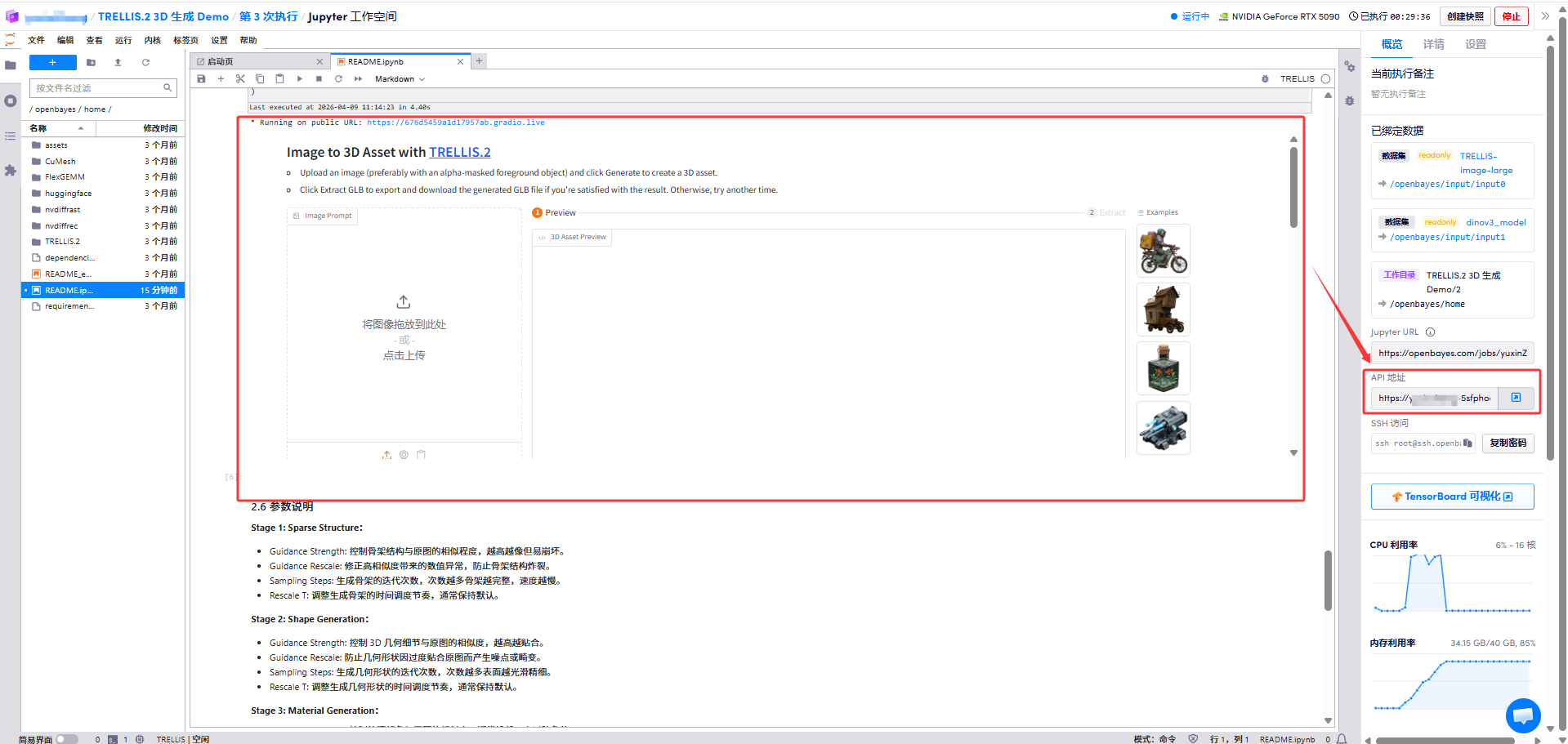Open the property inspector gears icon
Image resolution: width=1568 pixels, height=744 pixels.
coord(1349,66)
